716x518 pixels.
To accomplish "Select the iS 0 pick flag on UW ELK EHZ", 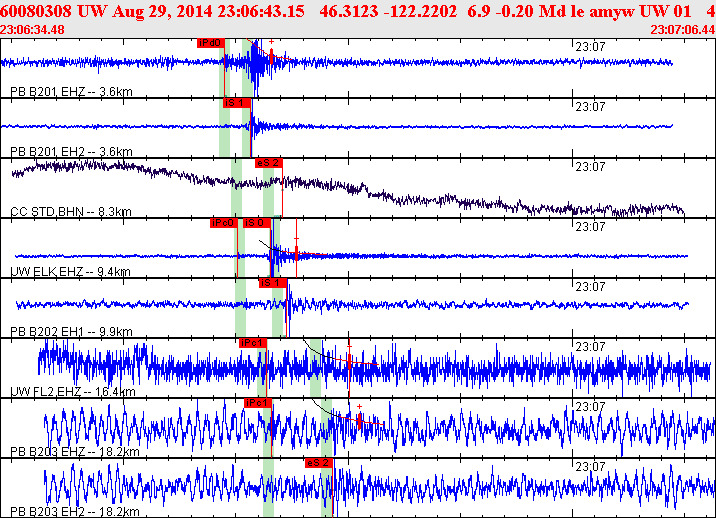I will click(258, 223).
